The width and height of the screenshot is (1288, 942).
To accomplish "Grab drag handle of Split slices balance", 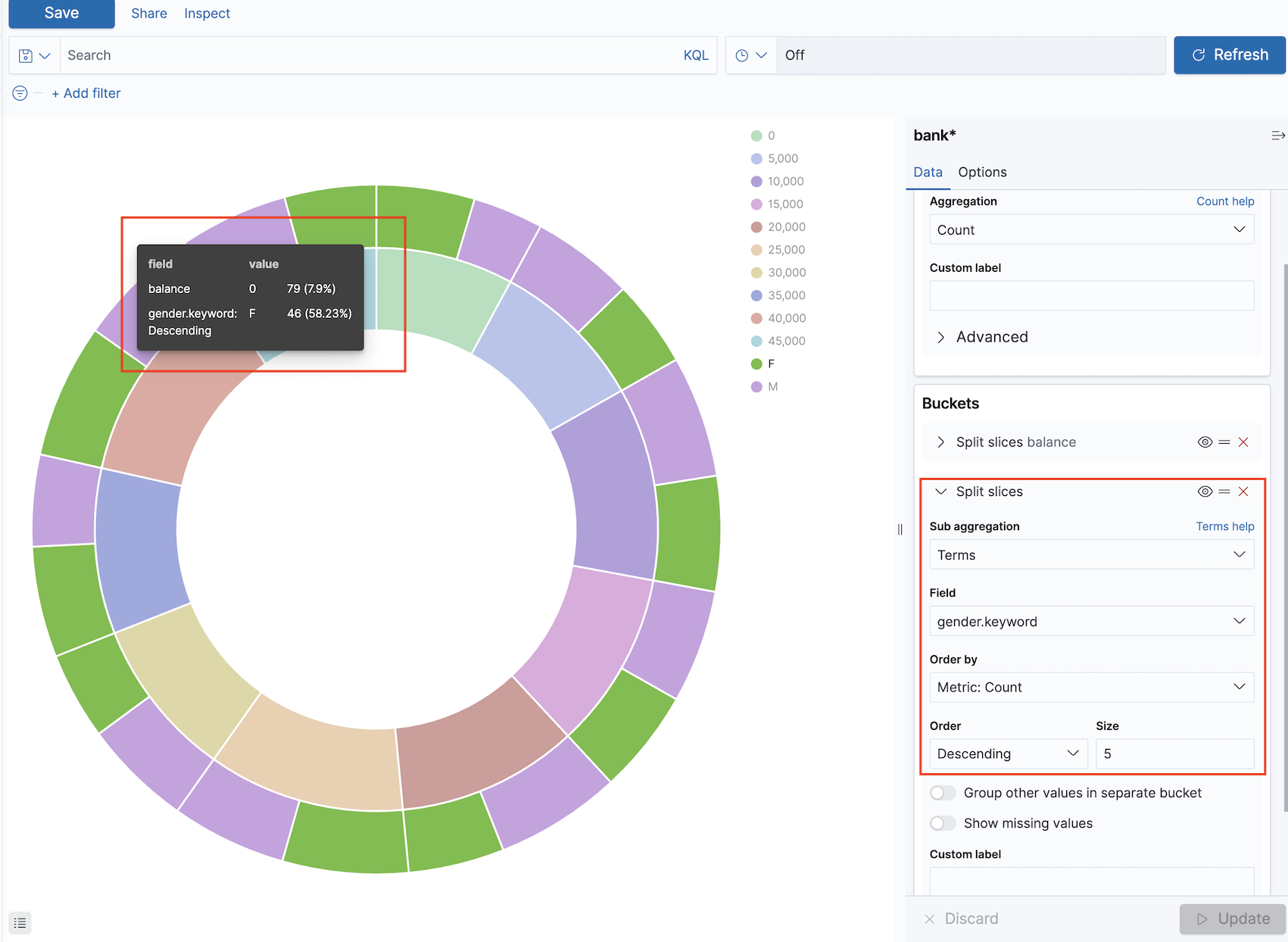I will pyautogui.click(x=1224, y=442).
